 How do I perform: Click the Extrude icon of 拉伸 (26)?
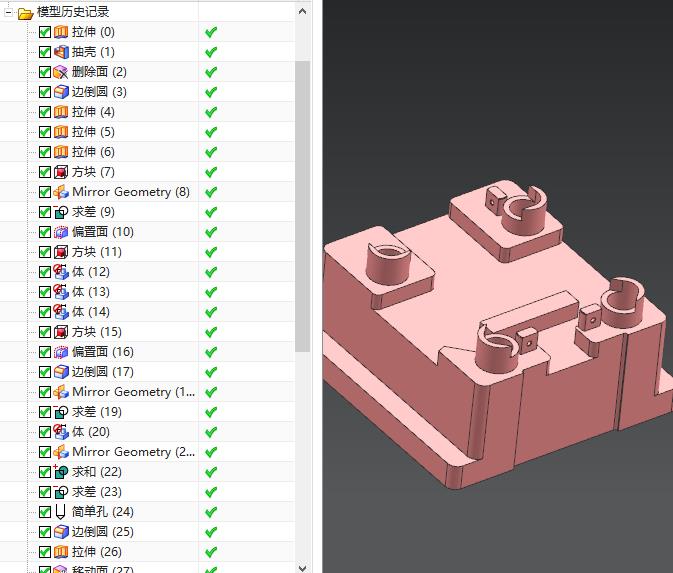pos(61,552)
